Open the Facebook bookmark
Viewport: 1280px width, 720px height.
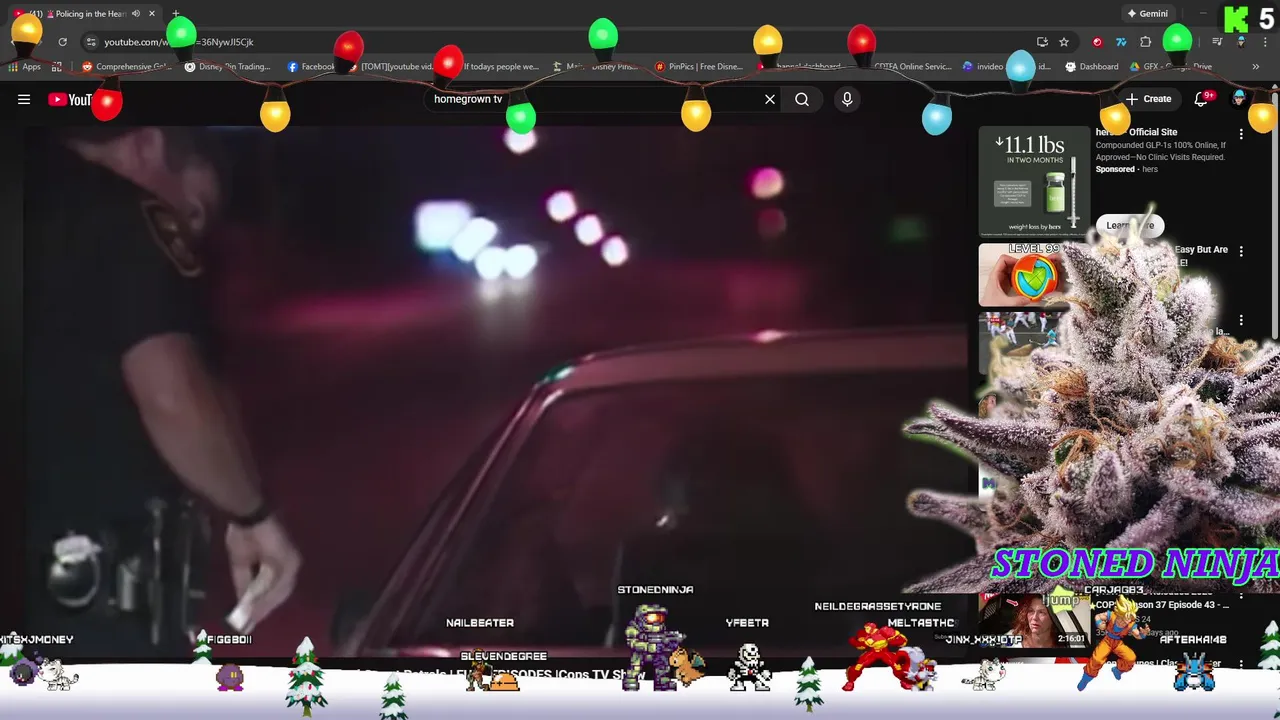point(311,67)
